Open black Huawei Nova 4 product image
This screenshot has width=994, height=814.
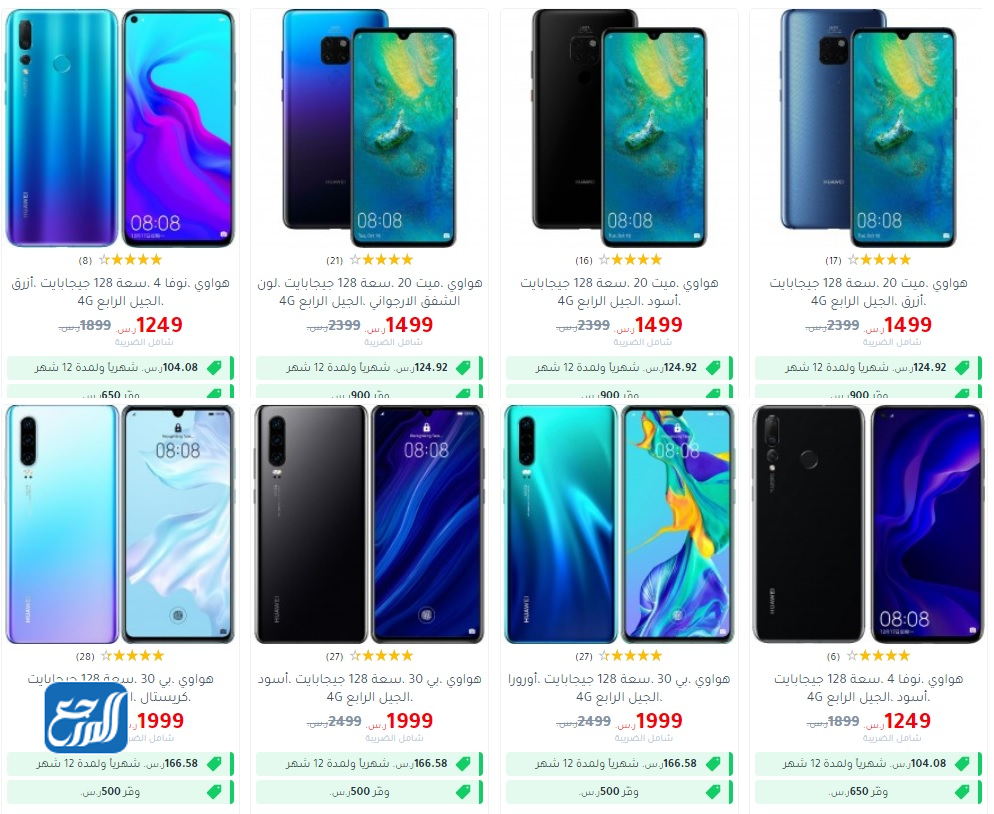coord(868,524)
